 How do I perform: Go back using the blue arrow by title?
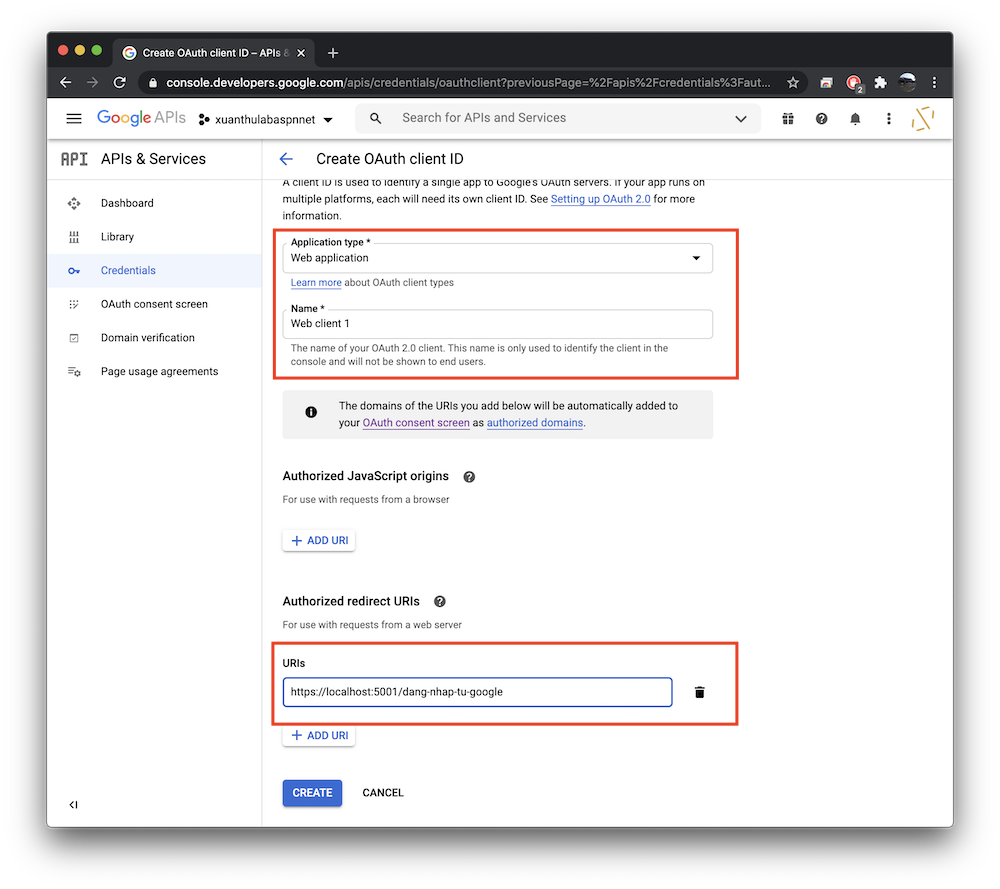(286, 159)
